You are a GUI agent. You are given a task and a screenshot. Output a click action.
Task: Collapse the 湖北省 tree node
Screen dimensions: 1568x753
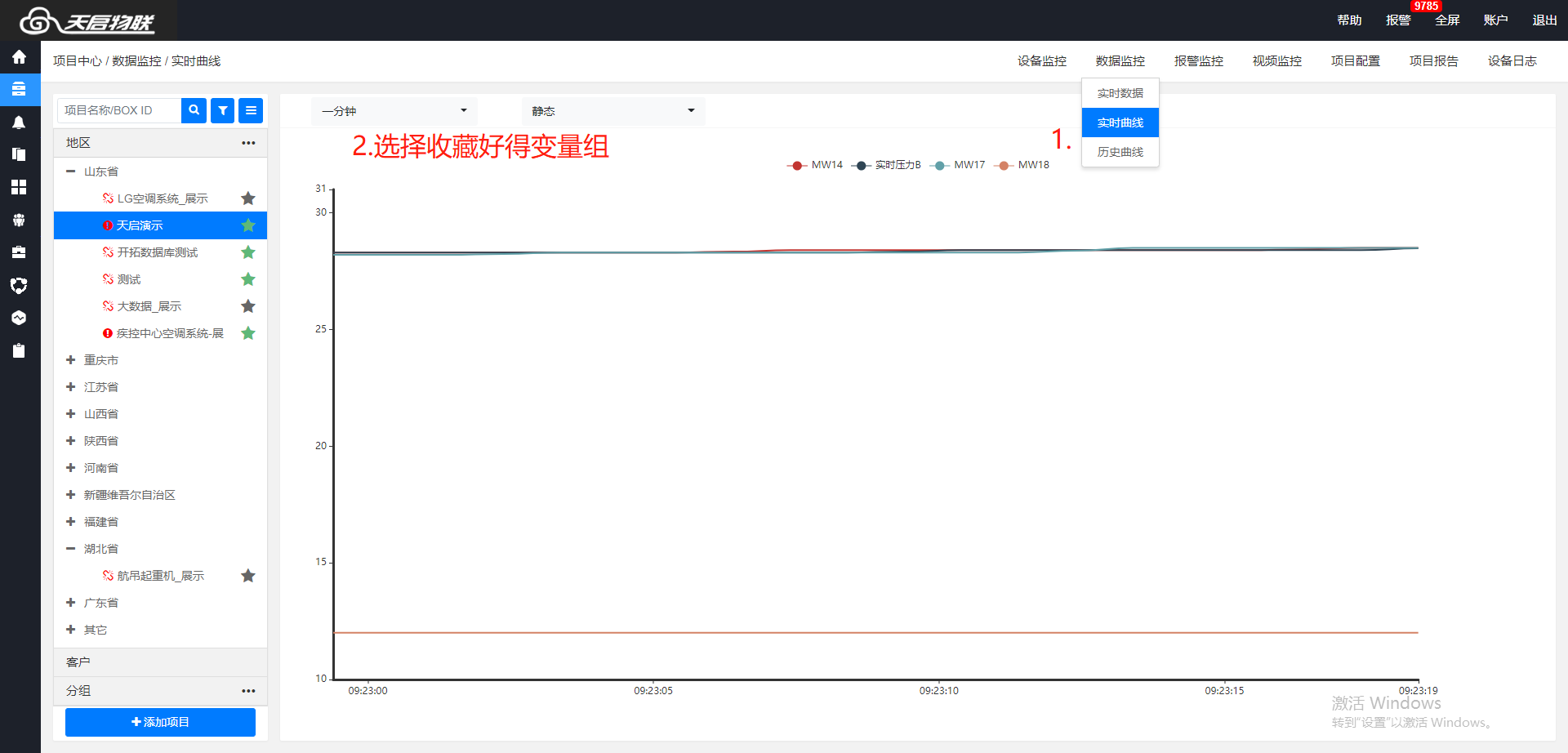(71, 549)
